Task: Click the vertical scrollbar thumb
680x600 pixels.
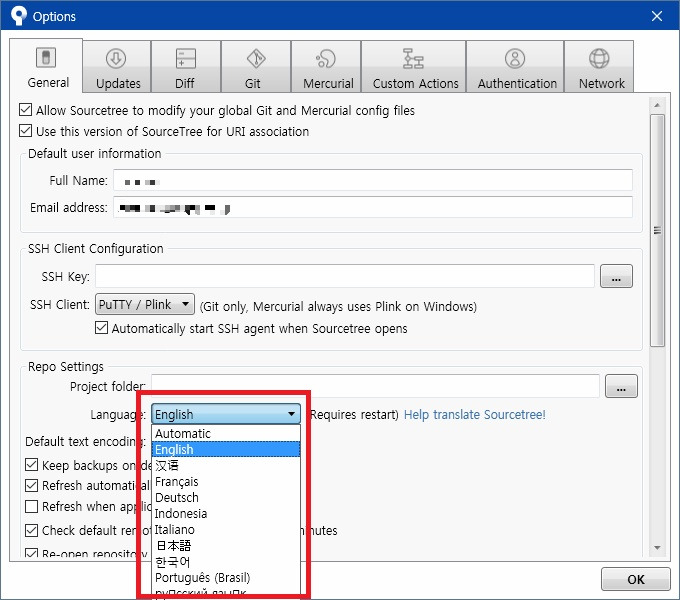Action: (x=657, y=230)
